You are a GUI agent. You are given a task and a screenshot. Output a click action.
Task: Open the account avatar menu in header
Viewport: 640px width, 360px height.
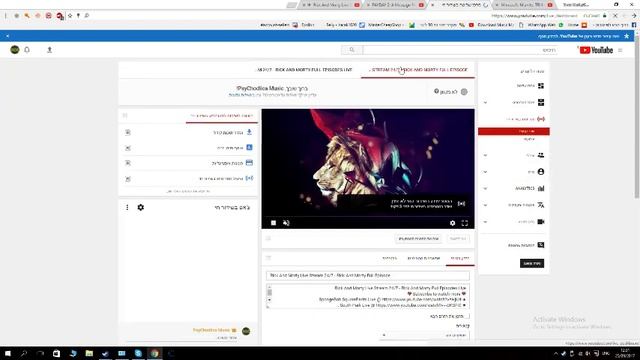click(15, 50)
